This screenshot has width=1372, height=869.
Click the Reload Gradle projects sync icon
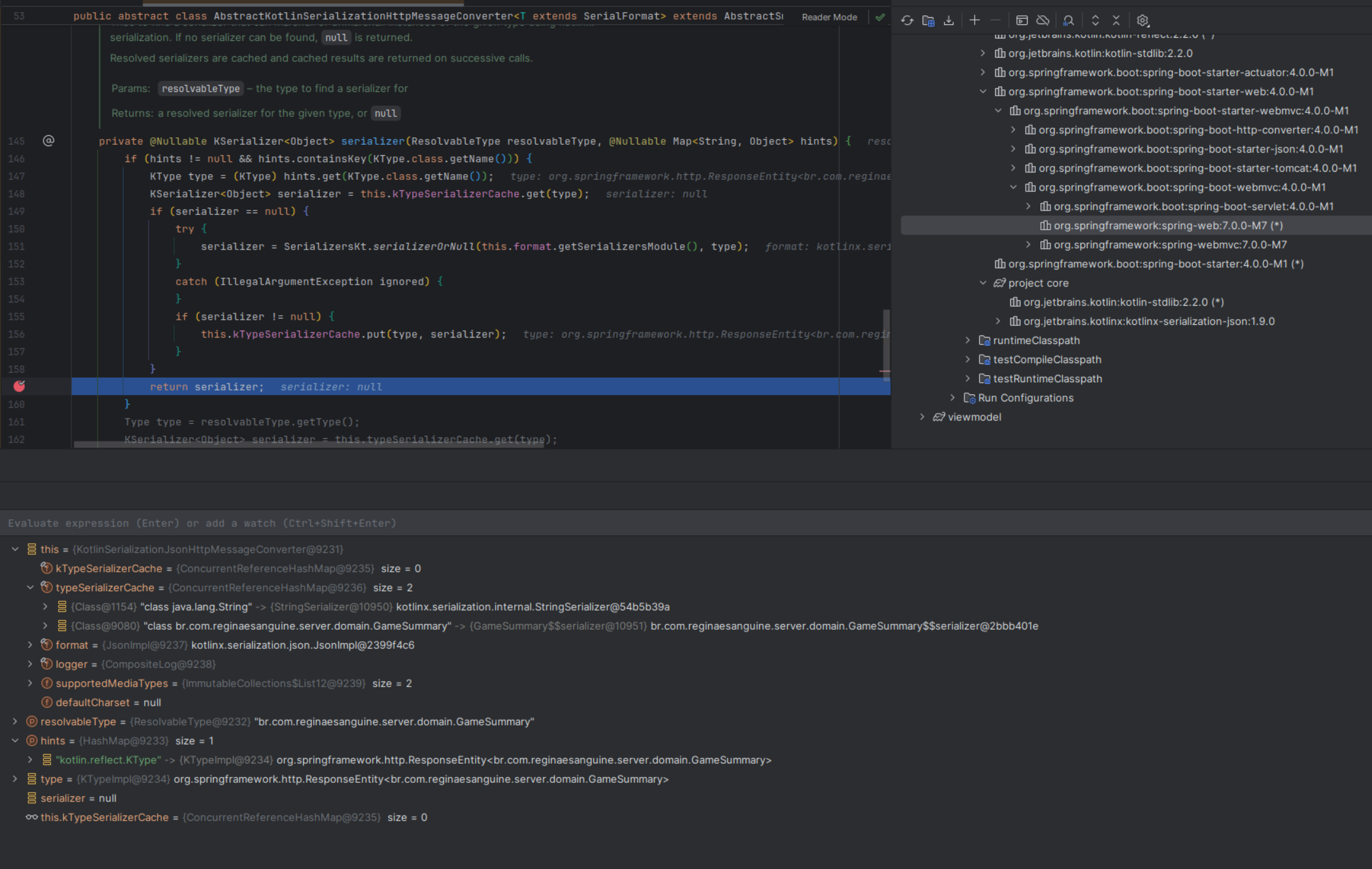pos(907,20)
